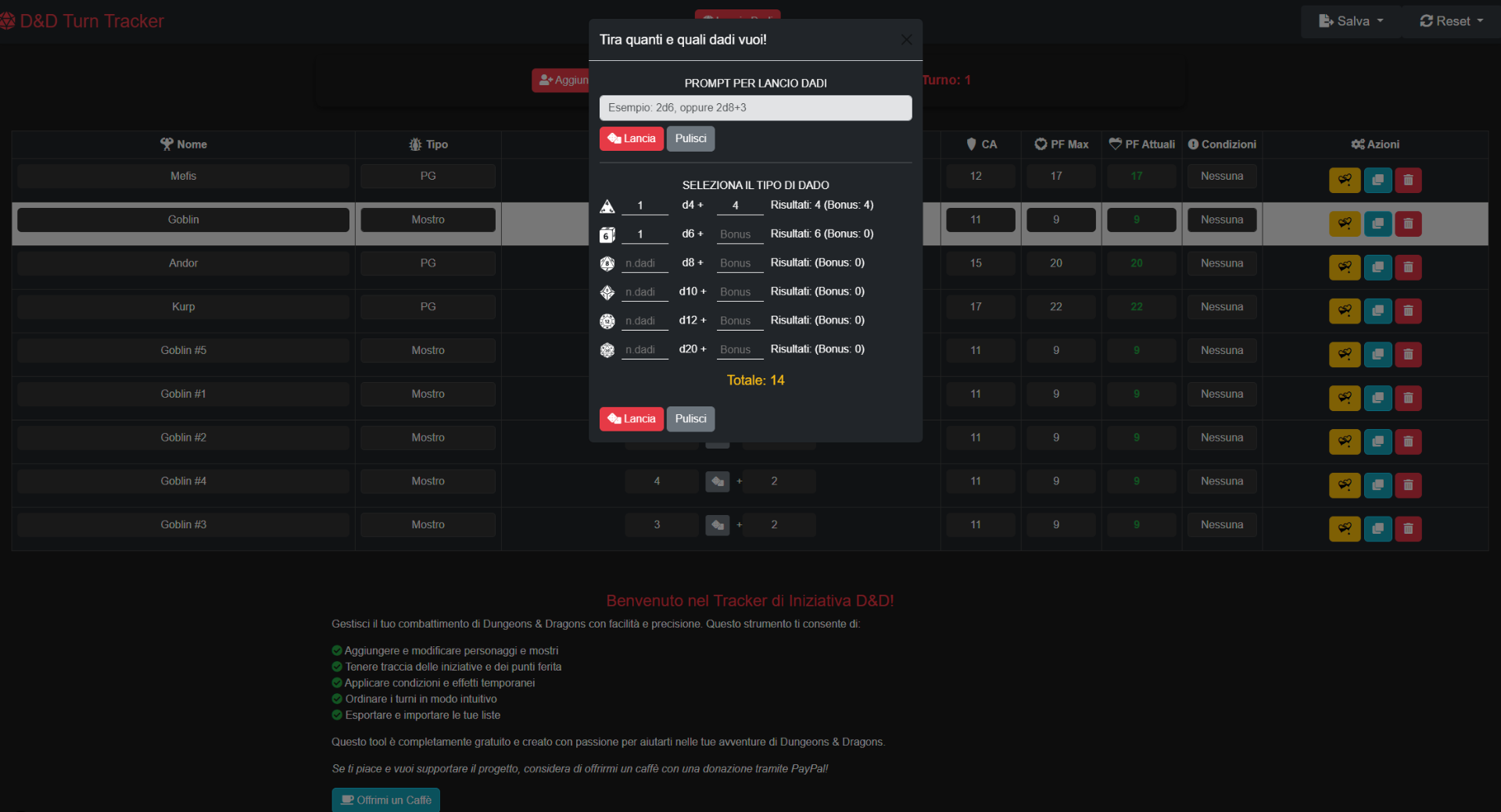Open the Salva dropdown menu

click(1350, 21)
